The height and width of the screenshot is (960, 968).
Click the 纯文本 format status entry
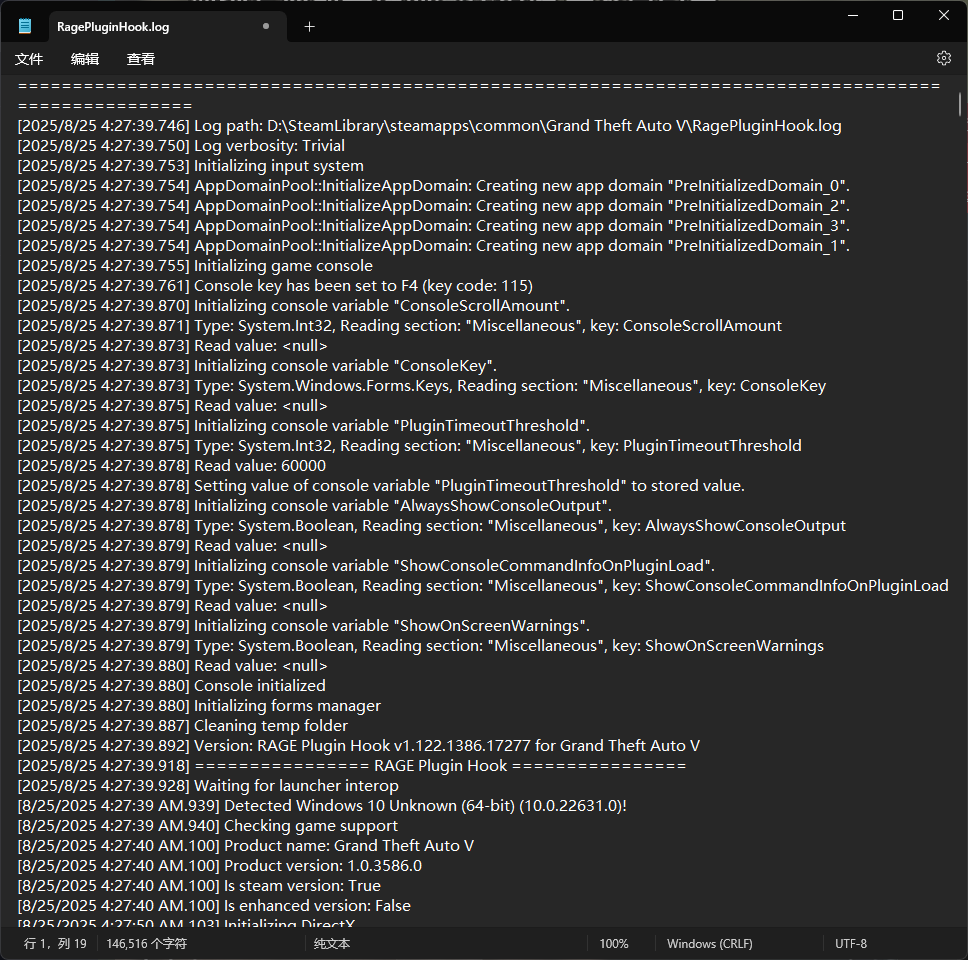coord(332,943)
